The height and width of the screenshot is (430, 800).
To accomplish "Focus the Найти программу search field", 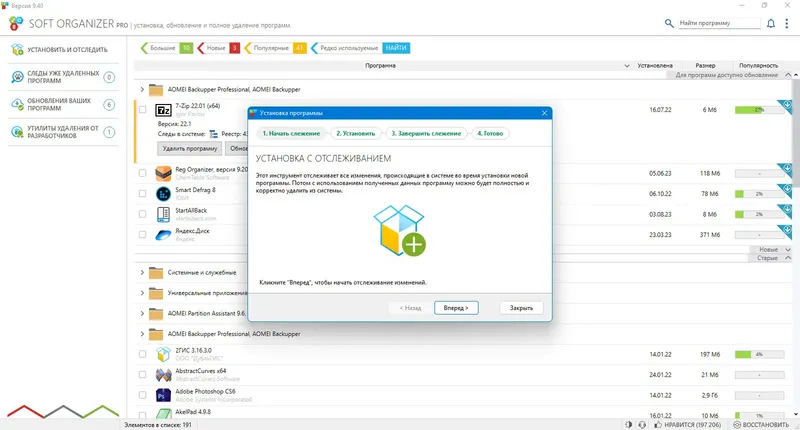I will (x=719, y=23).
